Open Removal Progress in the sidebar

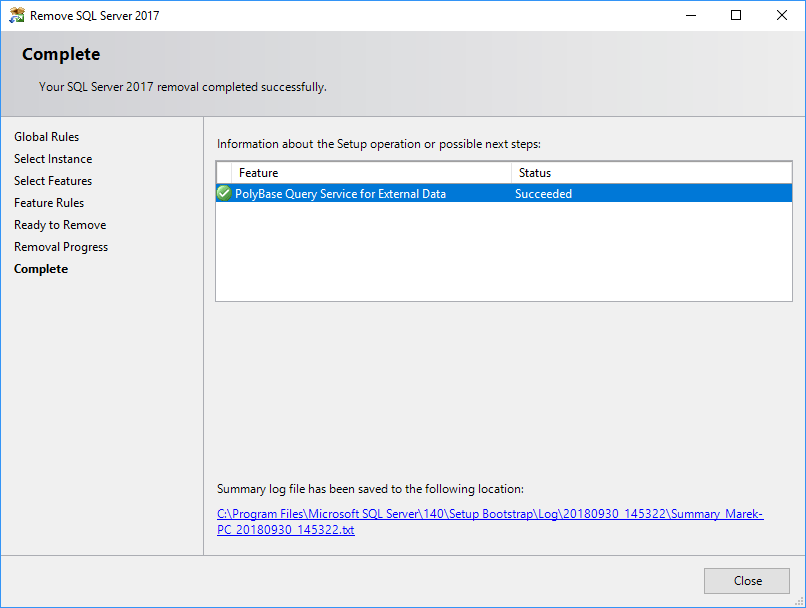click(x=60, y=246)
